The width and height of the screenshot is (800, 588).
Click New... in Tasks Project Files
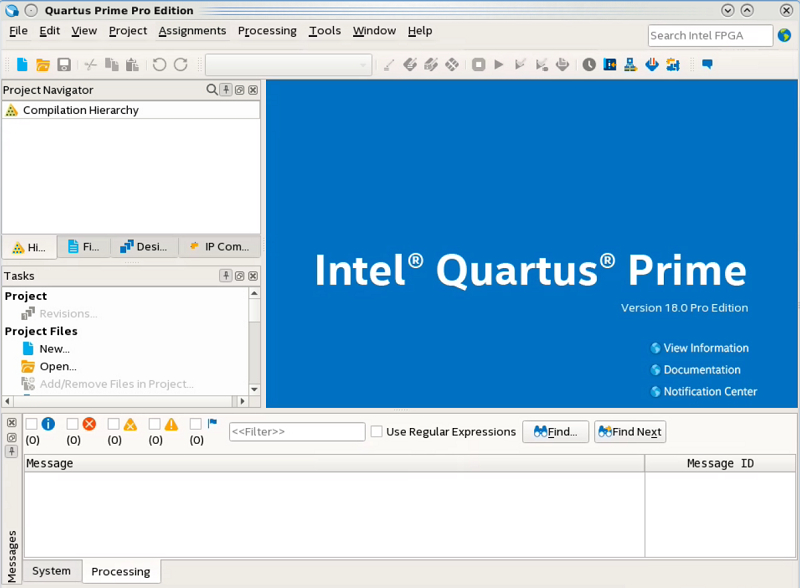tap(55, 349)
